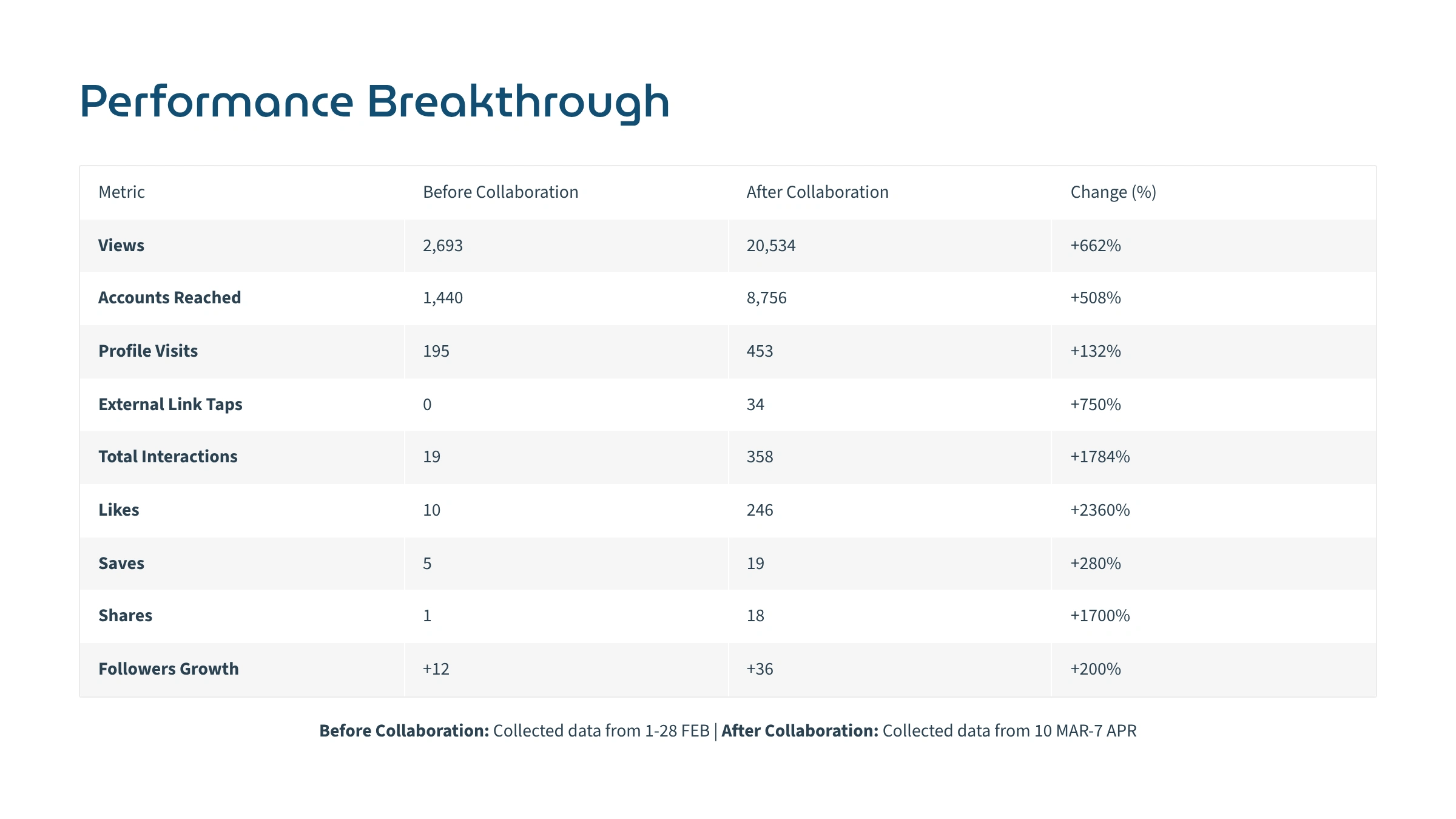Click the data collection footnote text
The width and height of the screenshot is (1456, 819).
click(x=728, y=731)
